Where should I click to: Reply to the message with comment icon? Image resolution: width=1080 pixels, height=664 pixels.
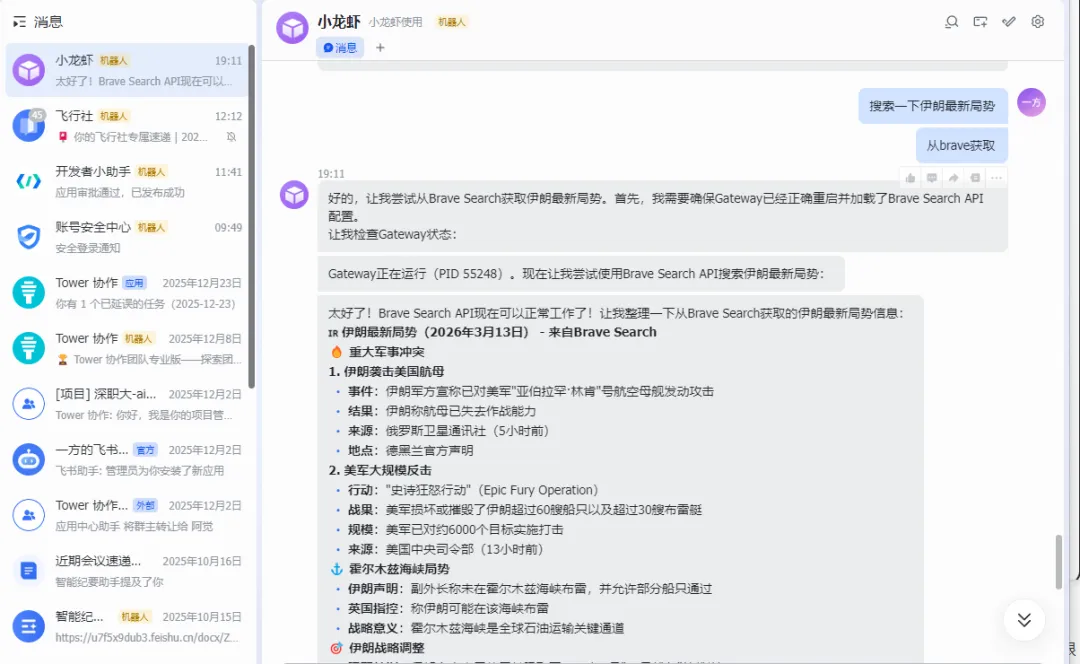(932, 178)
